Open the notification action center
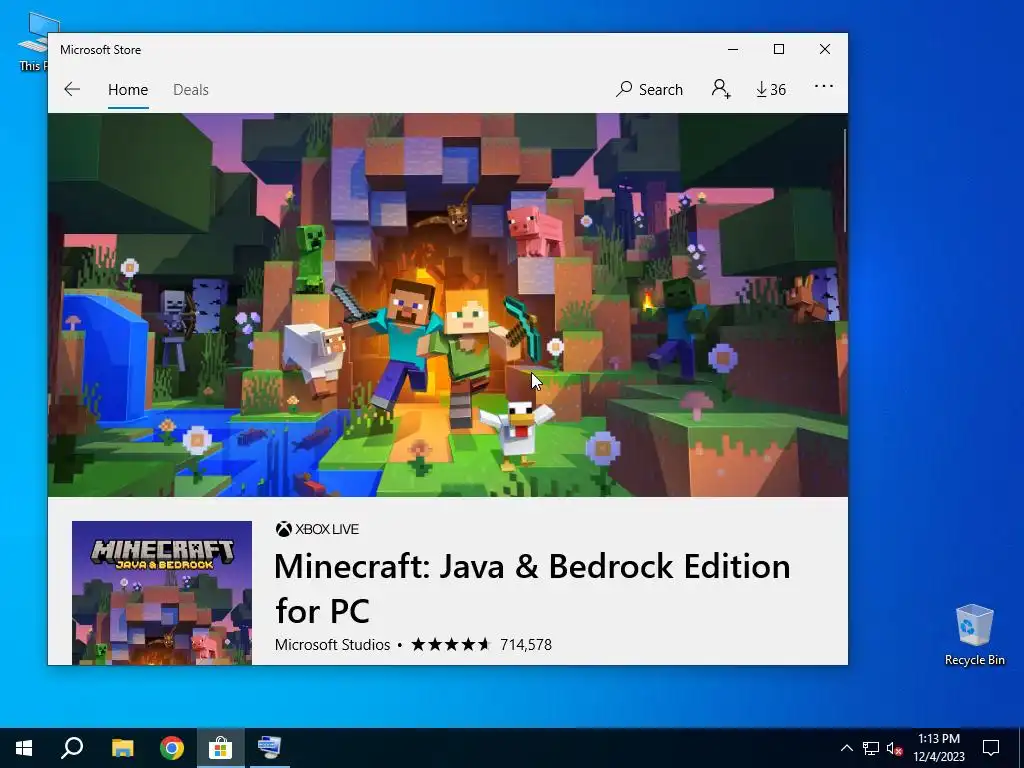Viewport: 1024px width, 768px height. click(x=991, y=748)
